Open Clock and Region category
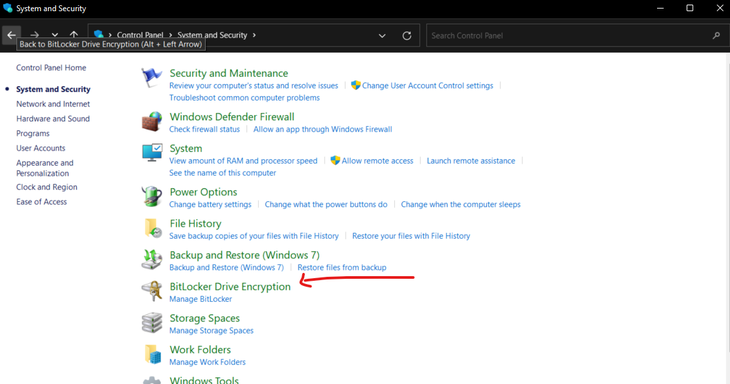The width and height of the screenshot is (730, 384). click(x=47, y=187)
